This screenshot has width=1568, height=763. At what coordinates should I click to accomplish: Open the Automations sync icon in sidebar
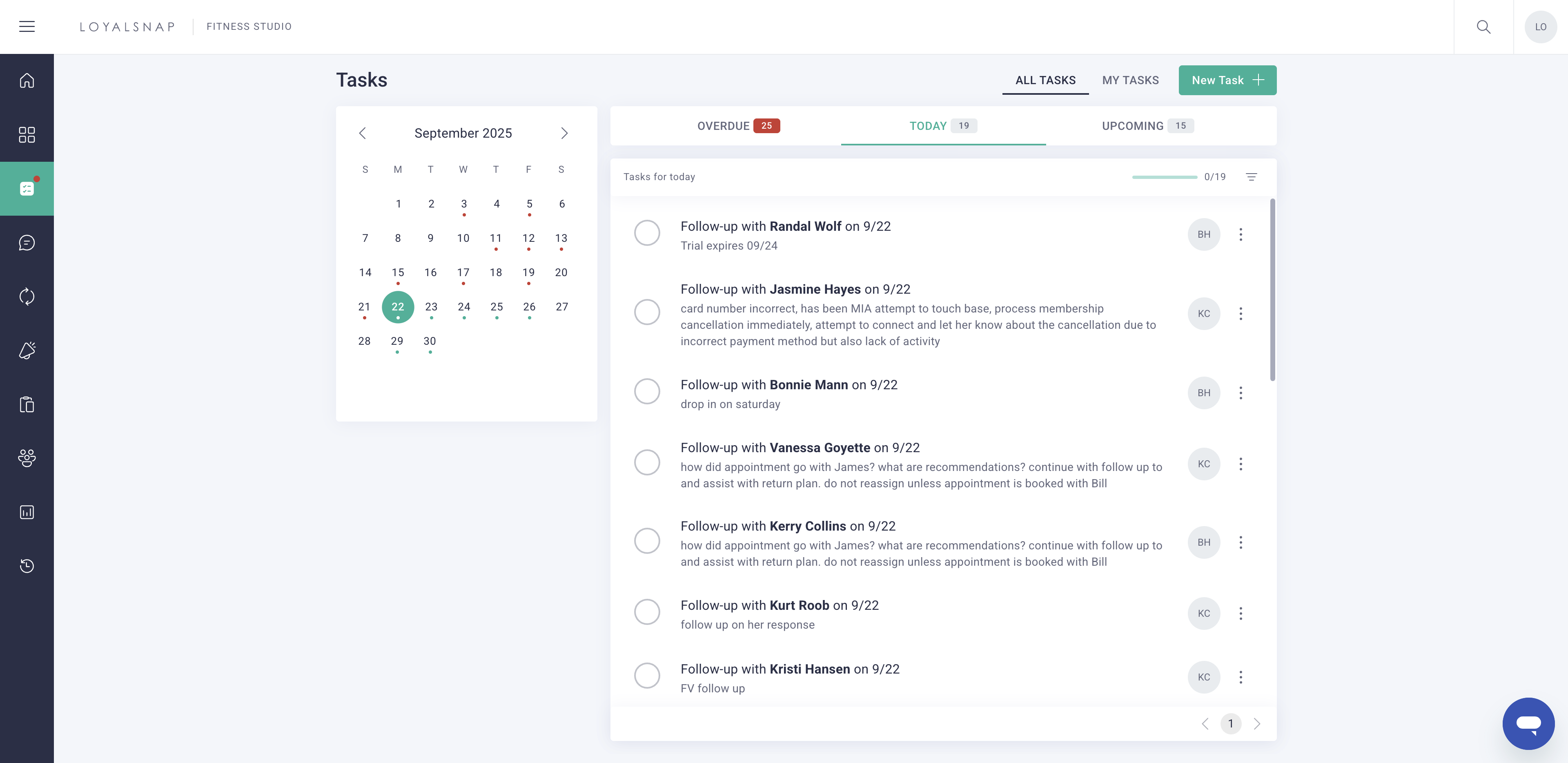27,297
